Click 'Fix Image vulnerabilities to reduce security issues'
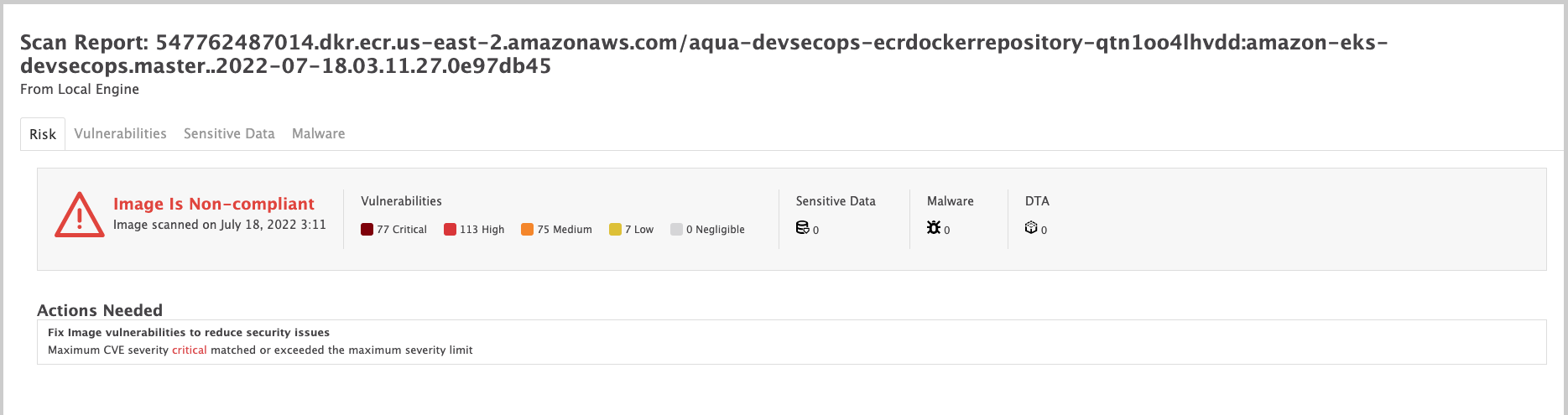This screenshot has height=415, width=1568. coord(189,332)
